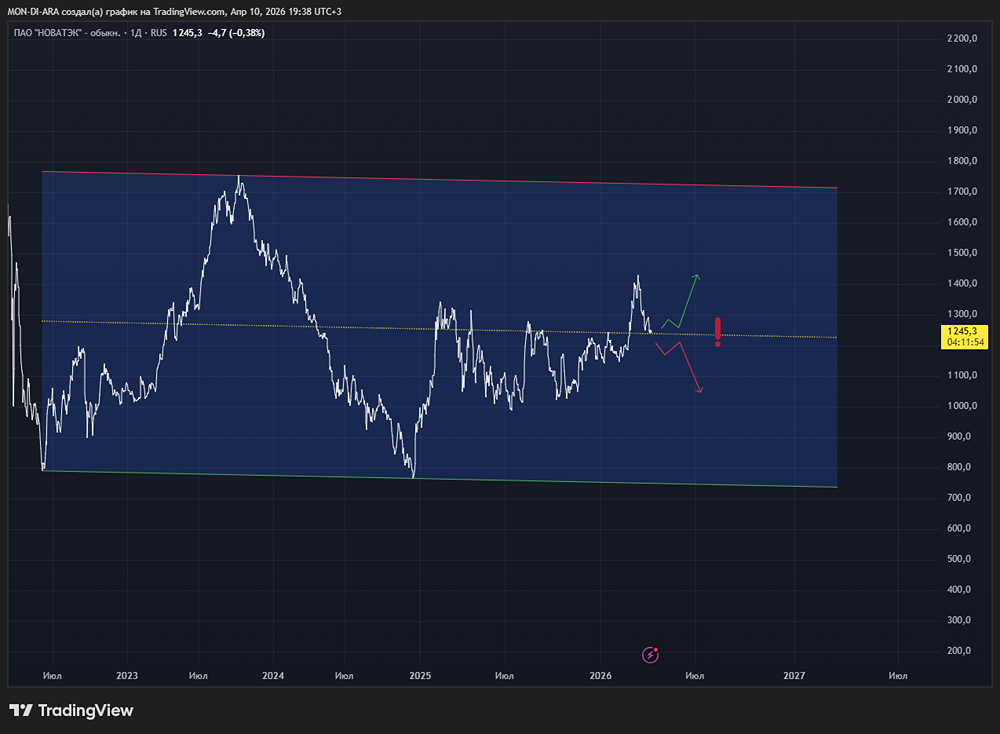Click the 1900,0 price axis label

click(962, 130)
